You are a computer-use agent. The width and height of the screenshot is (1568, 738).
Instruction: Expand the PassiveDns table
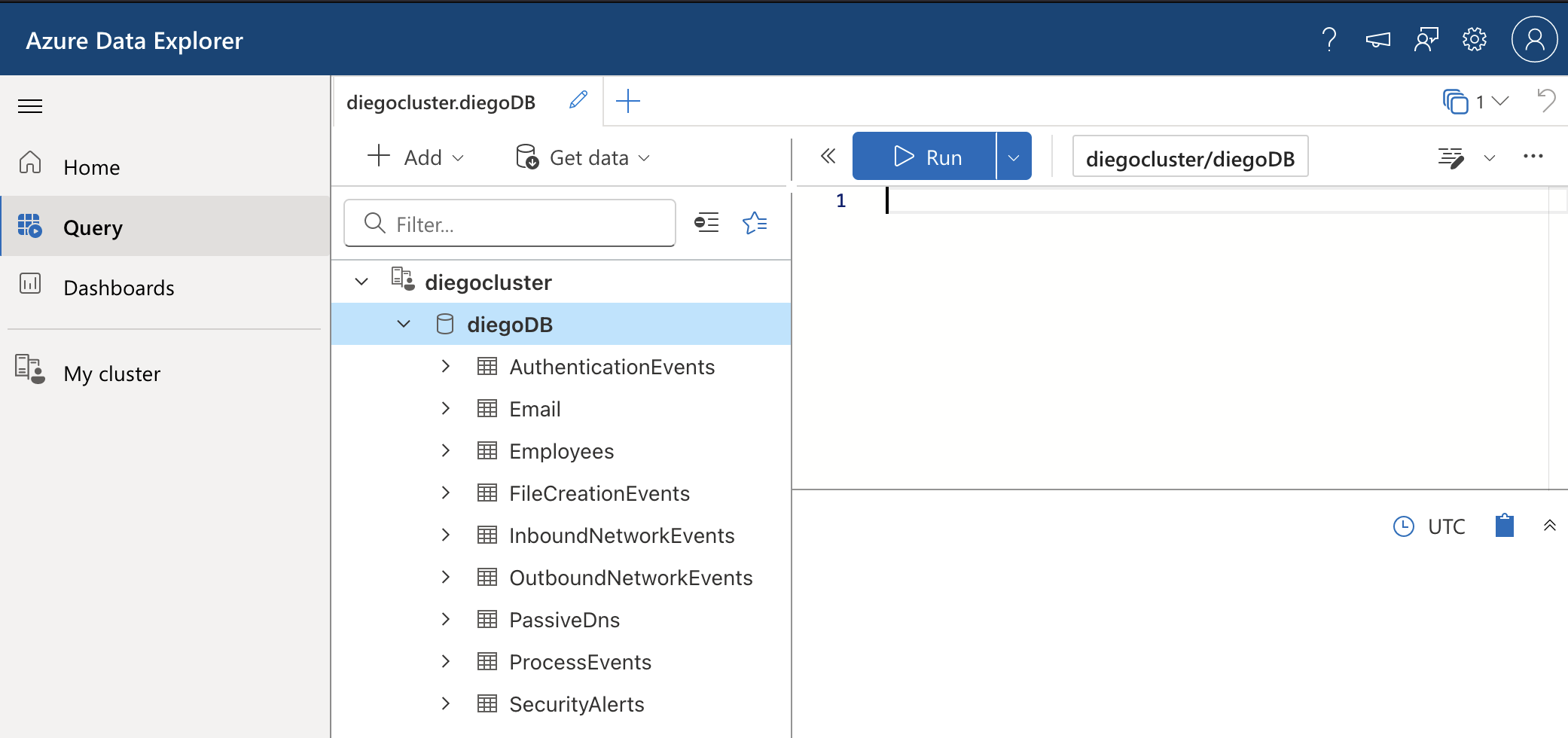click(x=446, y=619)
